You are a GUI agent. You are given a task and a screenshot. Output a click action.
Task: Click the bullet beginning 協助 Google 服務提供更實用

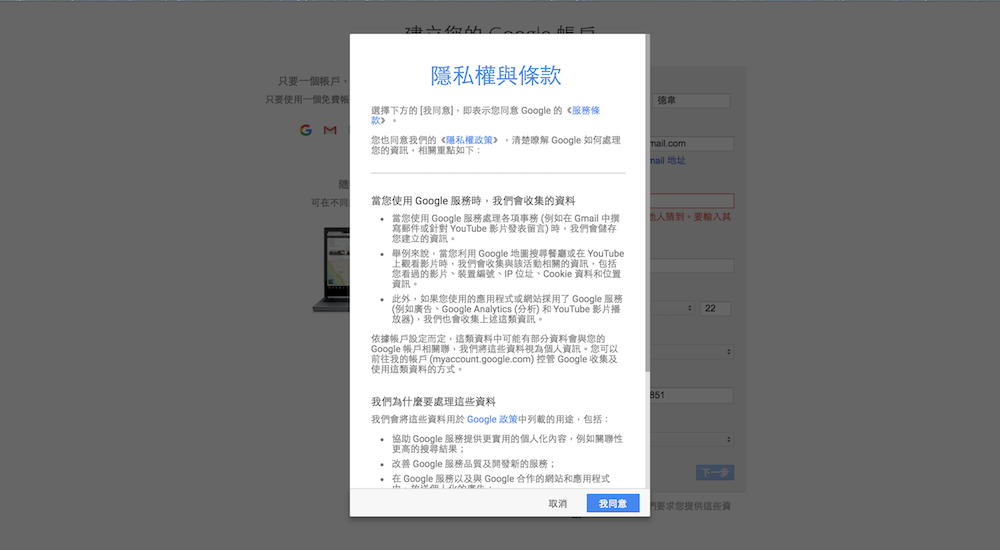click(x=507, y=443)
